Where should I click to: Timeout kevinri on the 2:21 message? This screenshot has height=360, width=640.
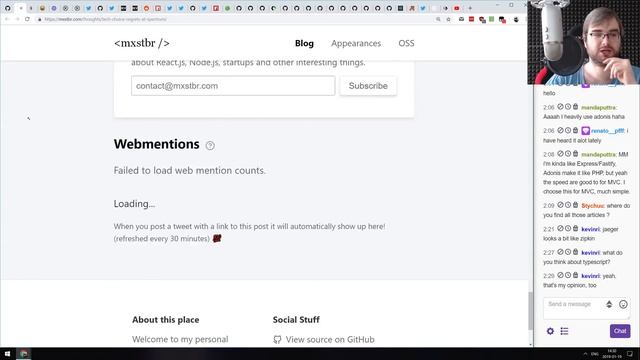pyautogui.click(x=568, y=229)
